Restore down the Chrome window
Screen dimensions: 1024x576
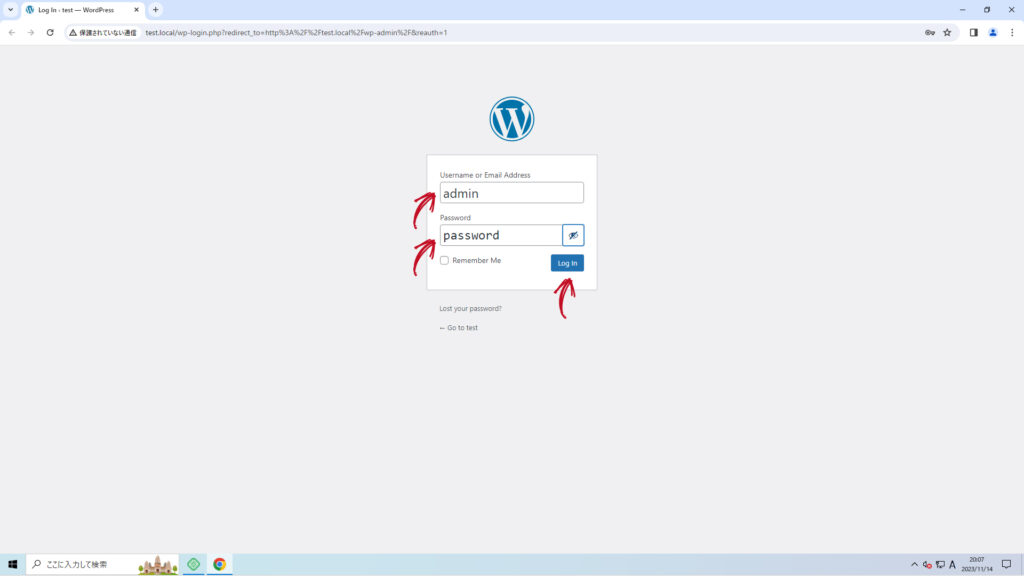pyautogui.click(x=987, y=10)
